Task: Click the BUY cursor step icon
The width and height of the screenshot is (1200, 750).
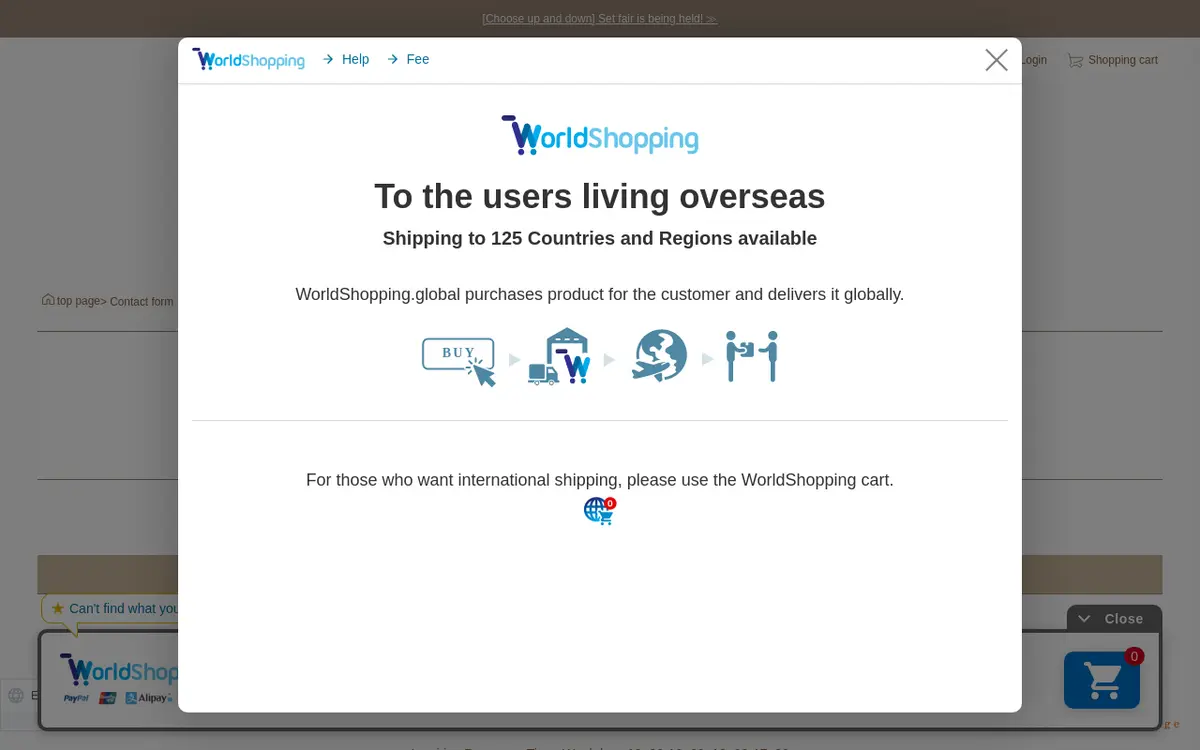Action: click(459, 361)
